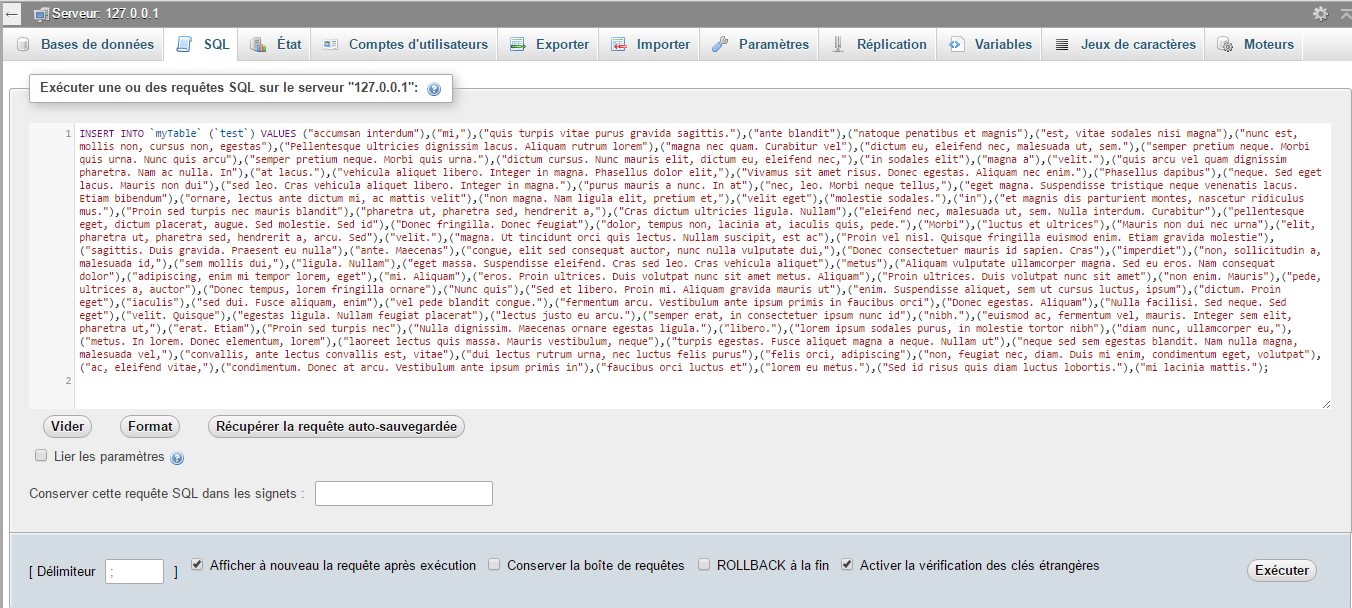Uncheck Afficher à nouveau la requête après exécution
The height and width of the screenshot is (608, 1352).
(x=197, y=564)
